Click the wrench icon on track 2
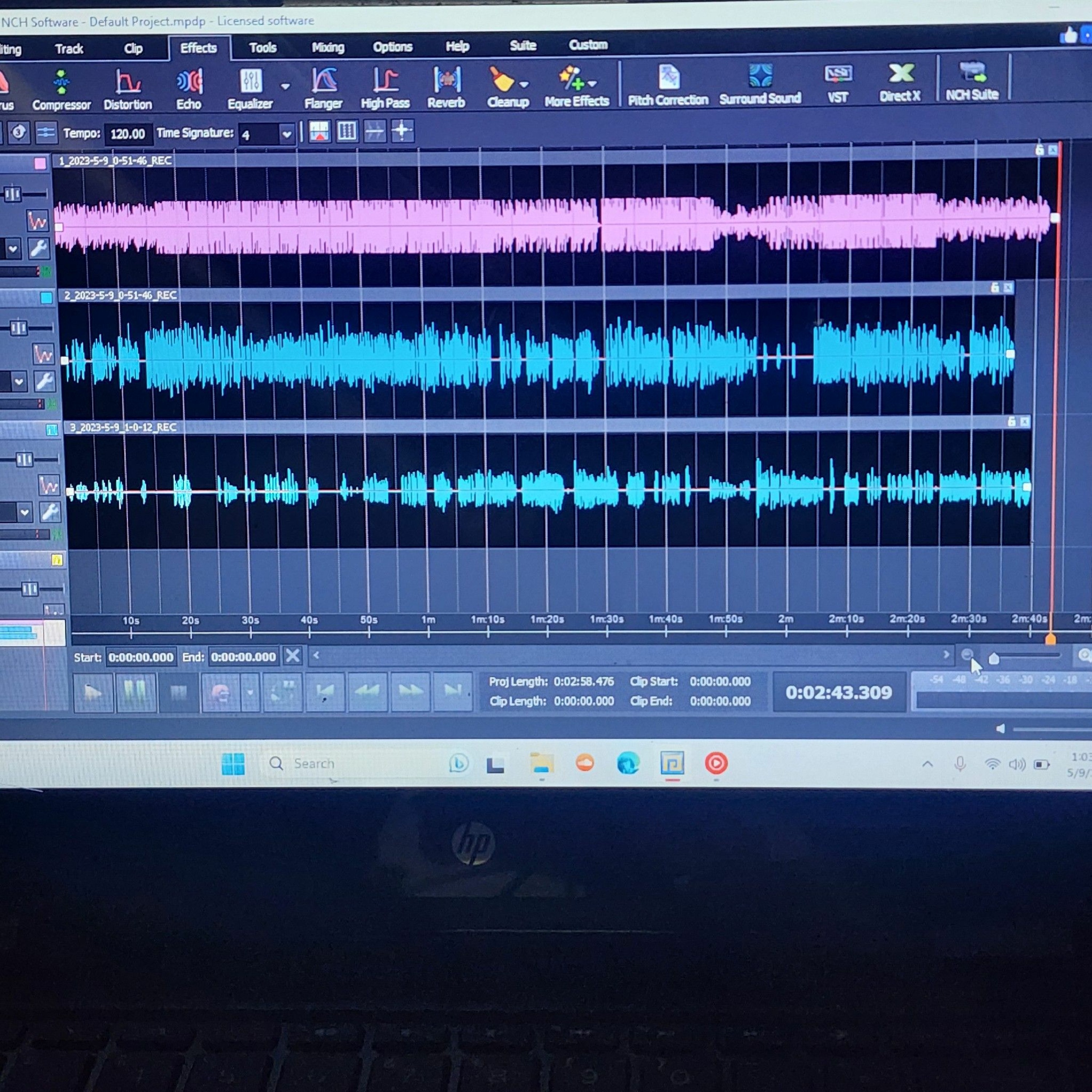1092x1092 pixels. pos(45,382)
